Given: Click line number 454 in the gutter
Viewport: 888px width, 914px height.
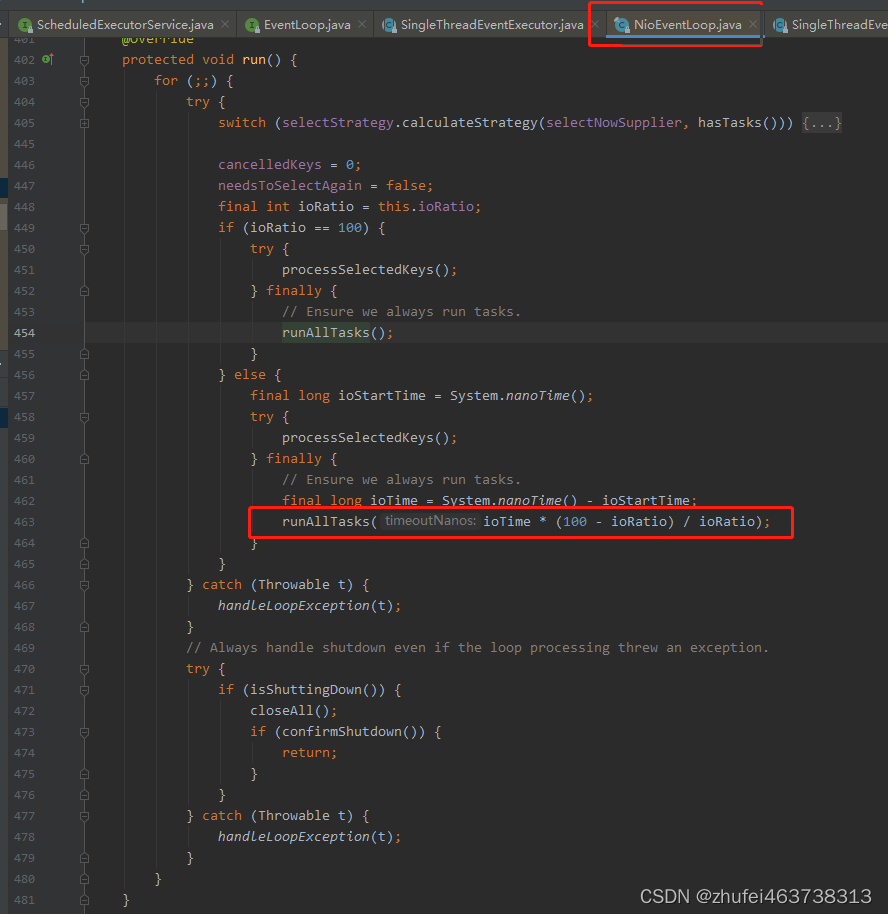Looking at the screenshot, I should (x=24, y=333).
